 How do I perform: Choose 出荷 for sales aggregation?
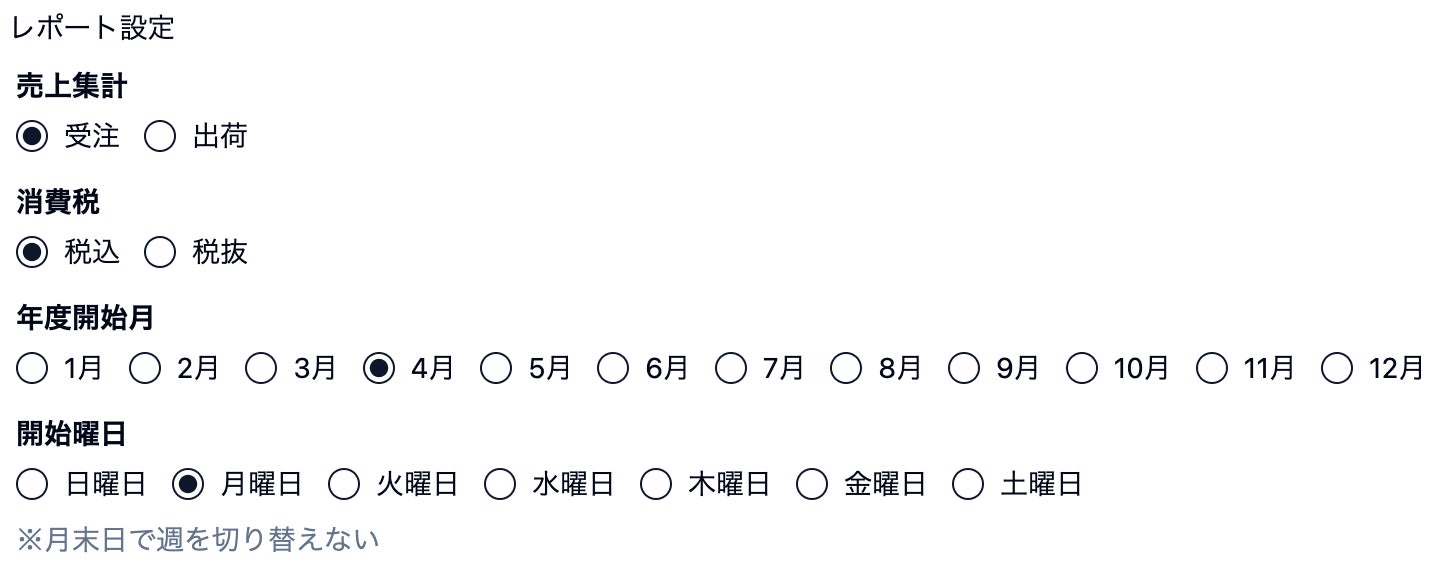[160, 136]
